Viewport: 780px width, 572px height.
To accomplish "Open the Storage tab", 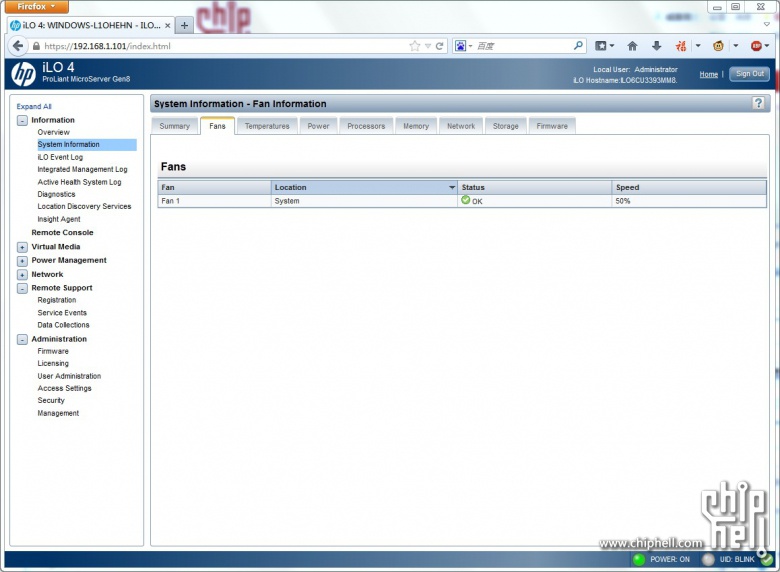I will [505, 126].
